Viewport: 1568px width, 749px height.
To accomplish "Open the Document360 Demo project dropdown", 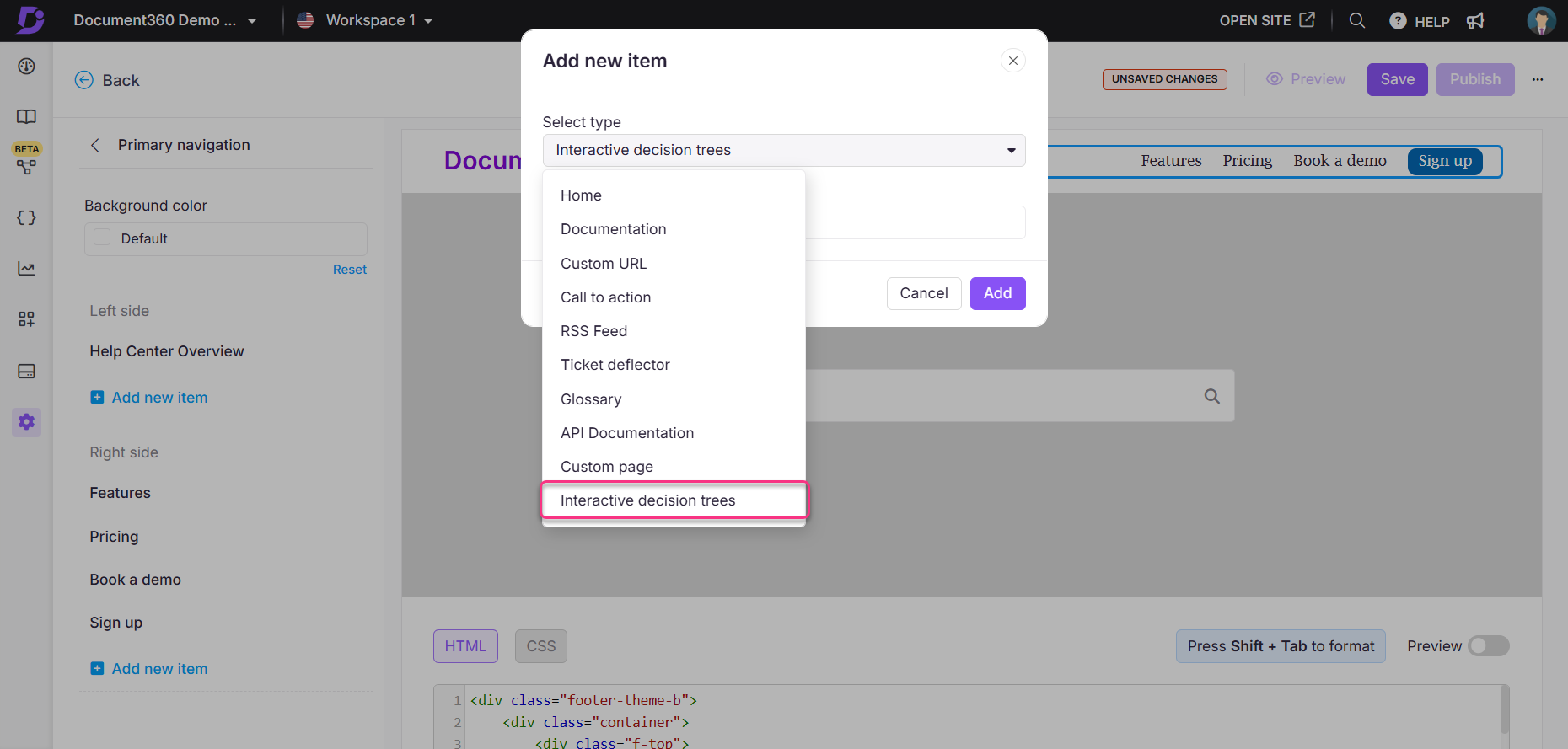I will click(164, 20).
